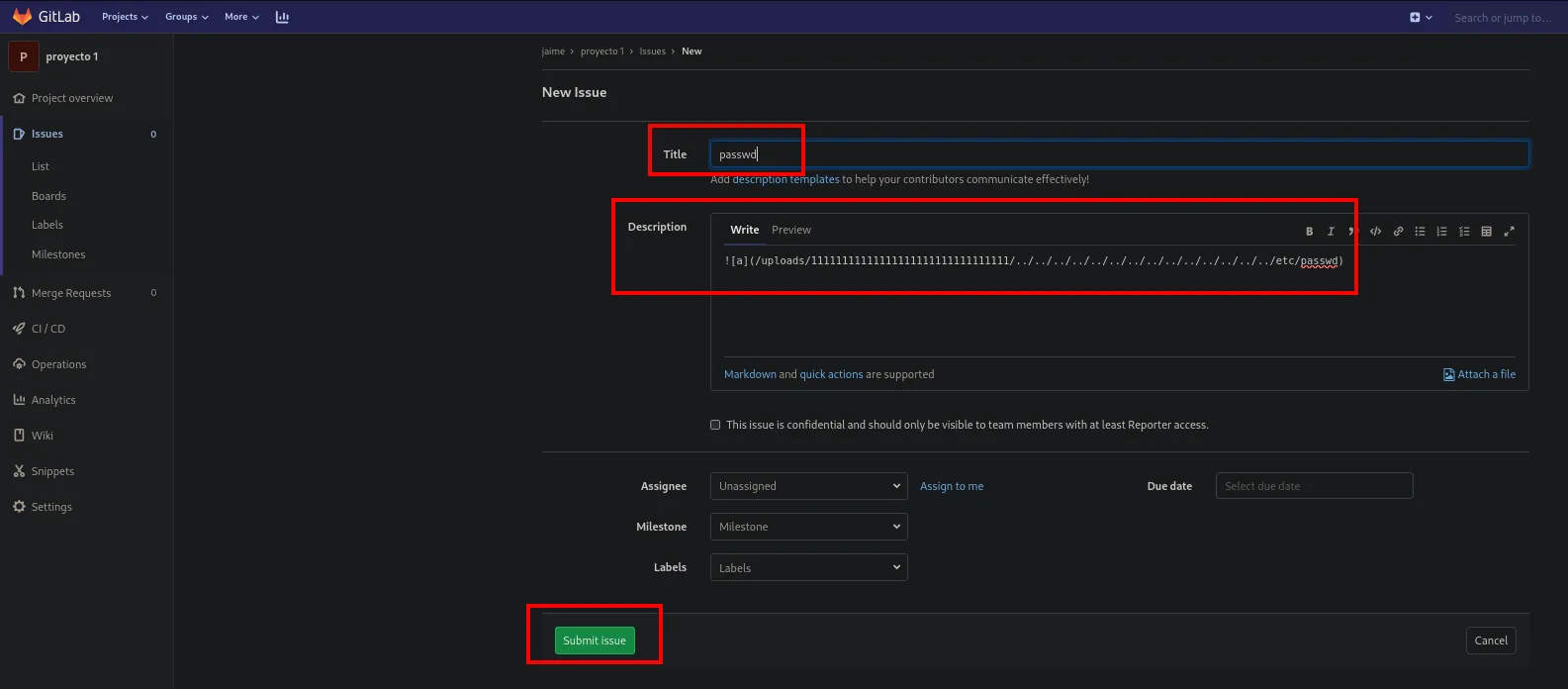
Task: Switch to the Preview tab
Action: coord(791,230)
